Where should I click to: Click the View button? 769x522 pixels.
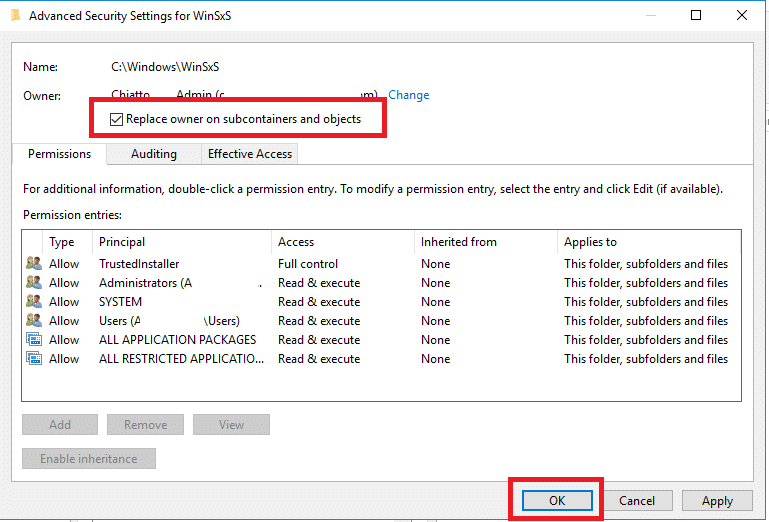(x=231, y=424)
